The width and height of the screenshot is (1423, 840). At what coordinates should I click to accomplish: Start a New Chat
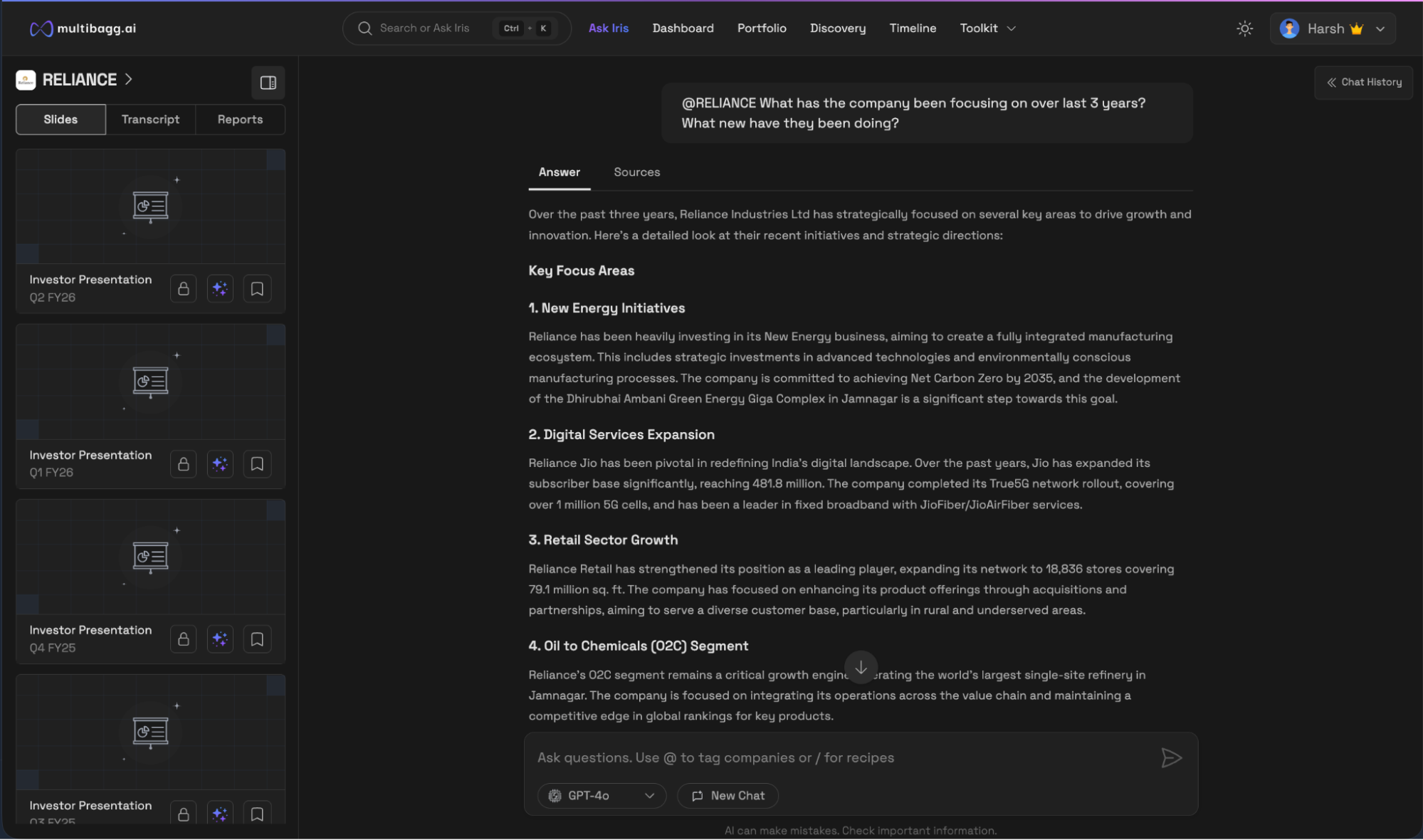[728, 795]
